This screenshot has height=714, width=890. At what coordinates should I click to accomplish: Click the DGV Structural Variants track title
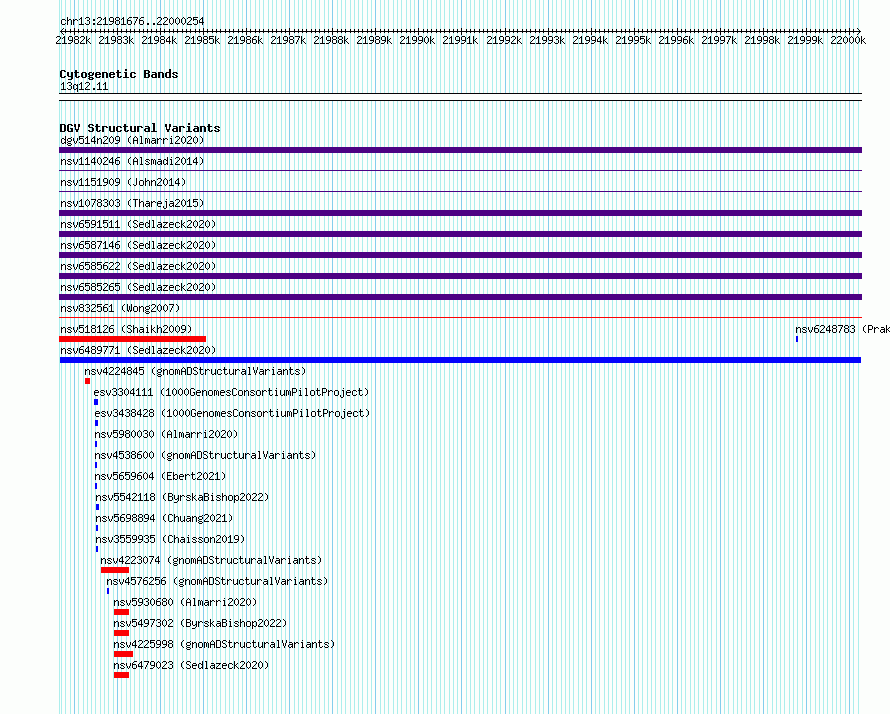[140, 128]
